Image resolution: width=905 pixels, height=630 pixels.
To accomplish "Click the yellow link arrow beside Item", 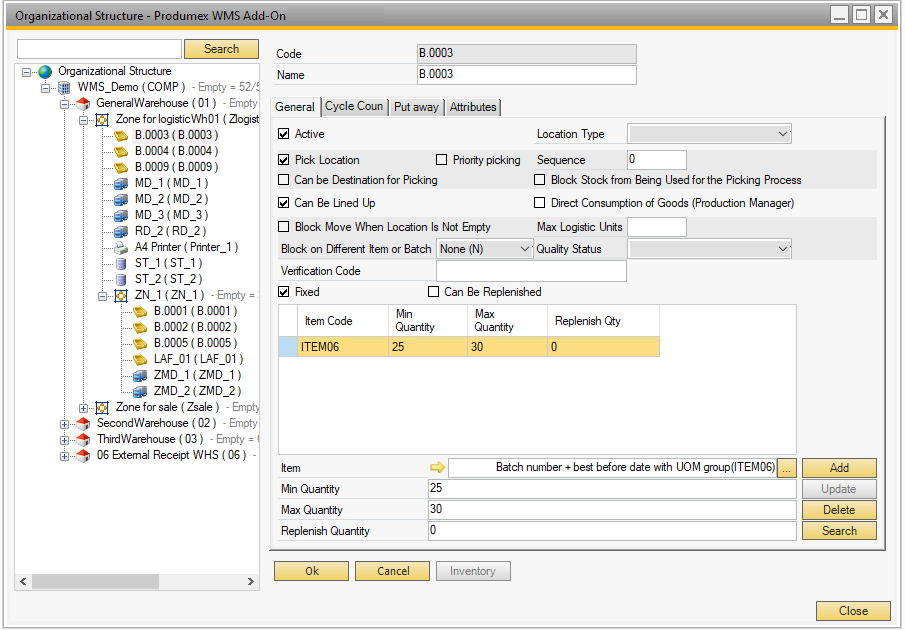I will click(x=437, y=468).
